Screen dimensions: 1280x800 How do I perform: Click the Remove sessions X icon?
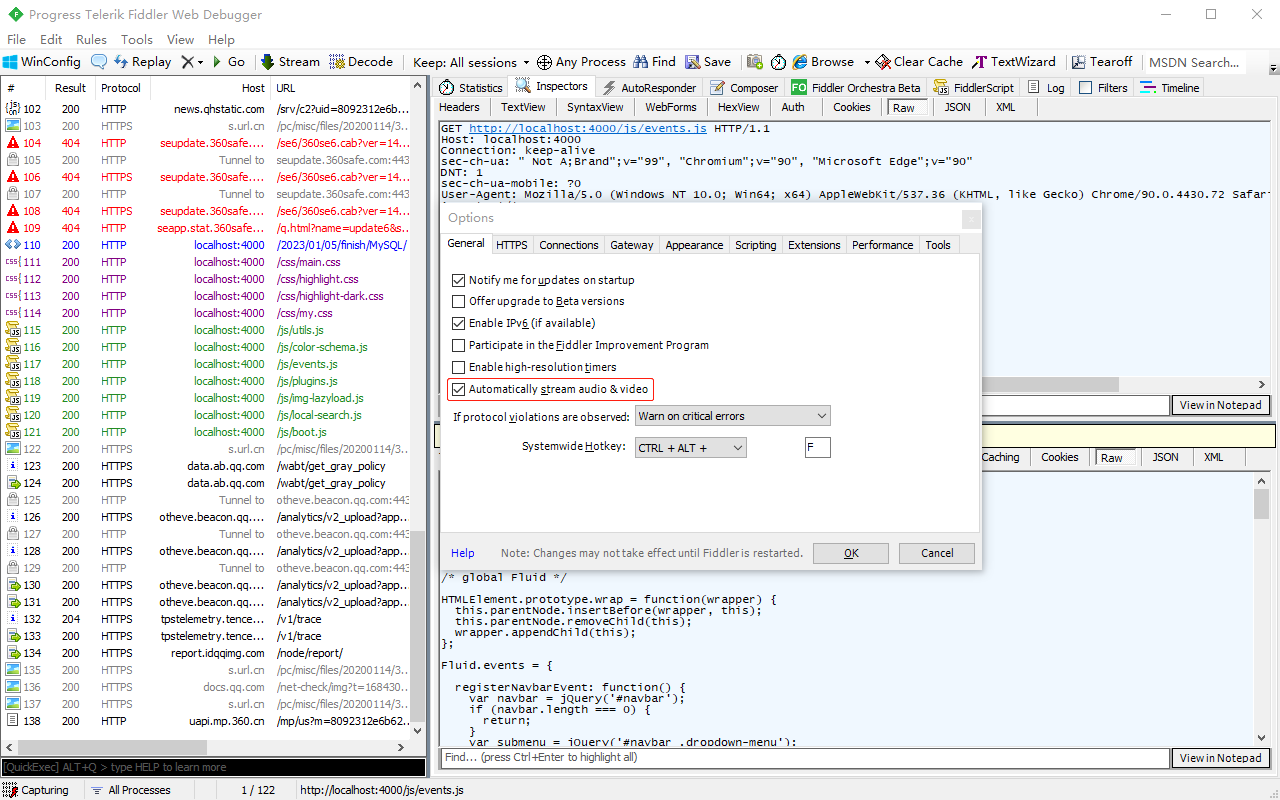click(188, 62)
